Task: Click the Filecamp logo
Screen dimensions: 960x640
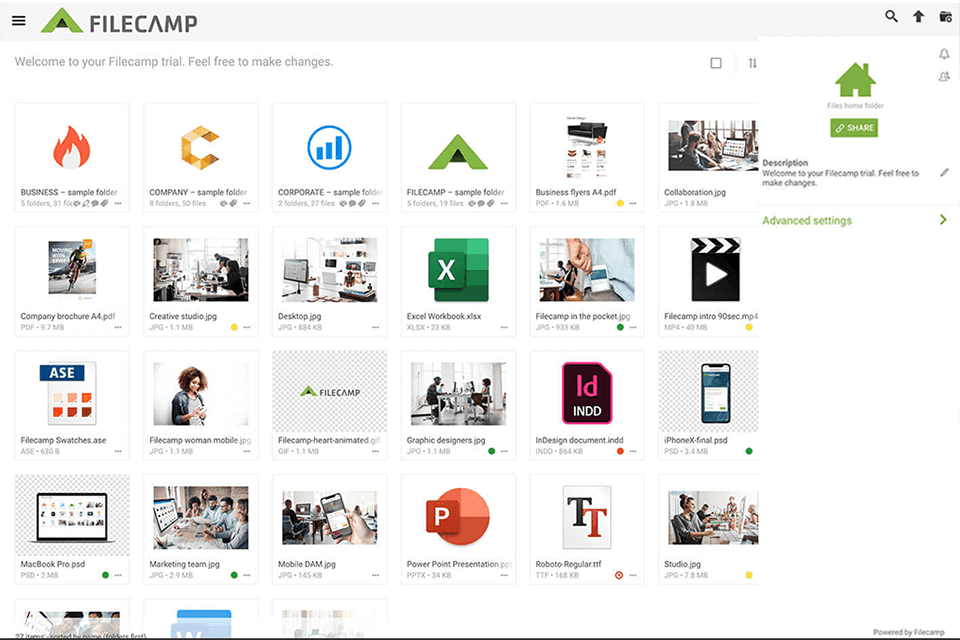Action: 119,21
